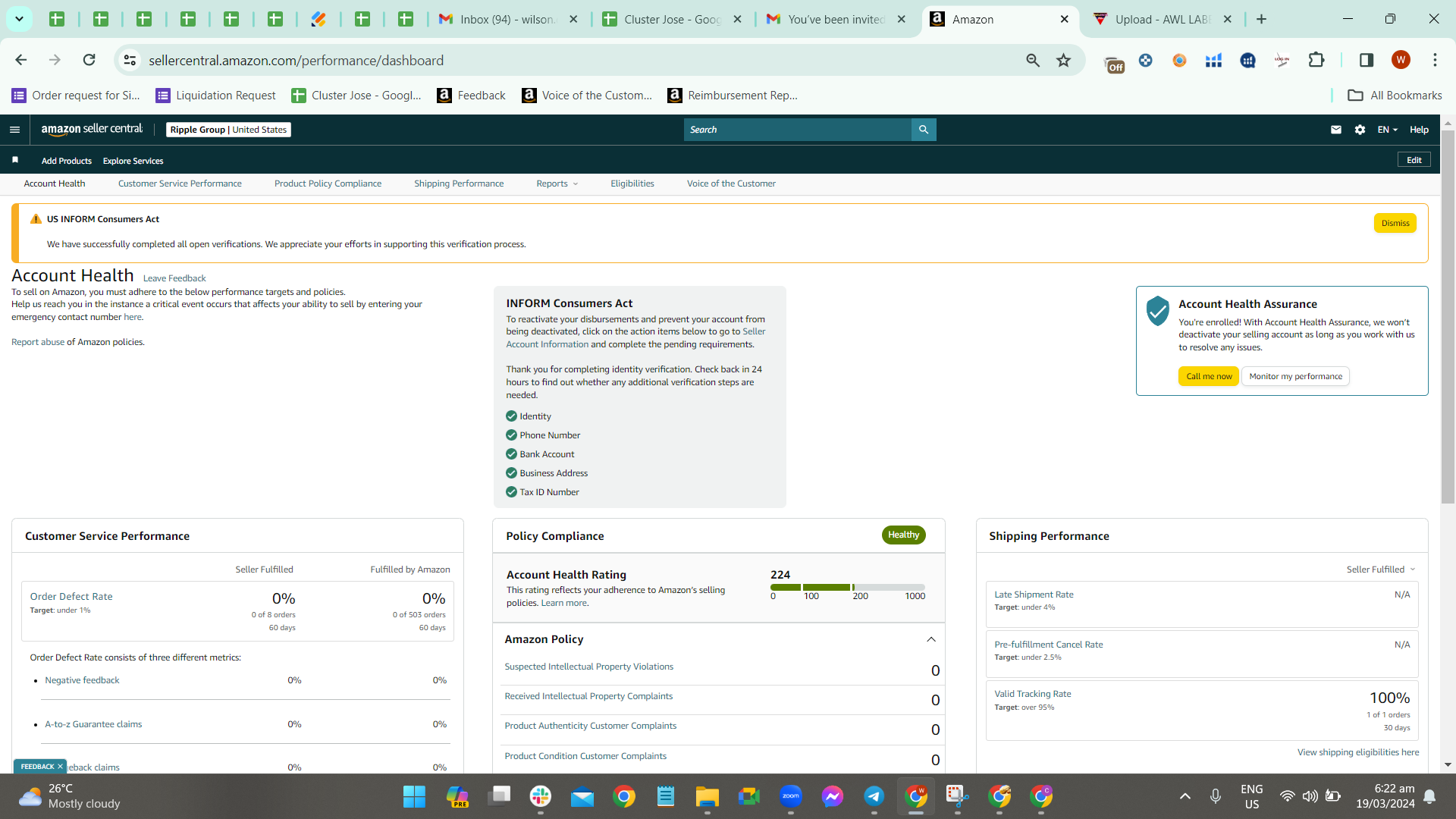Click the Monitor my performance button

click(1295, 376)
